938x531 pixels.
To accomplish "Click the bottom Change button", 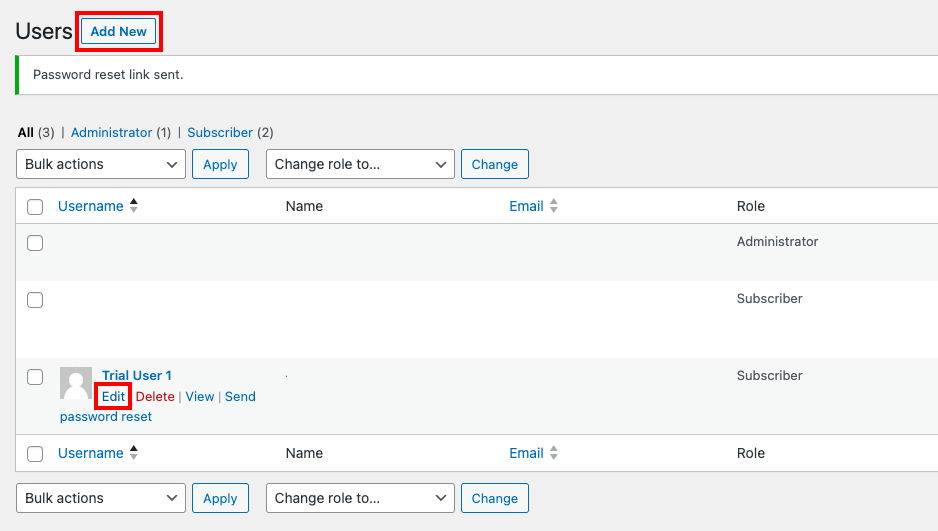I will (x=495, y=498).
